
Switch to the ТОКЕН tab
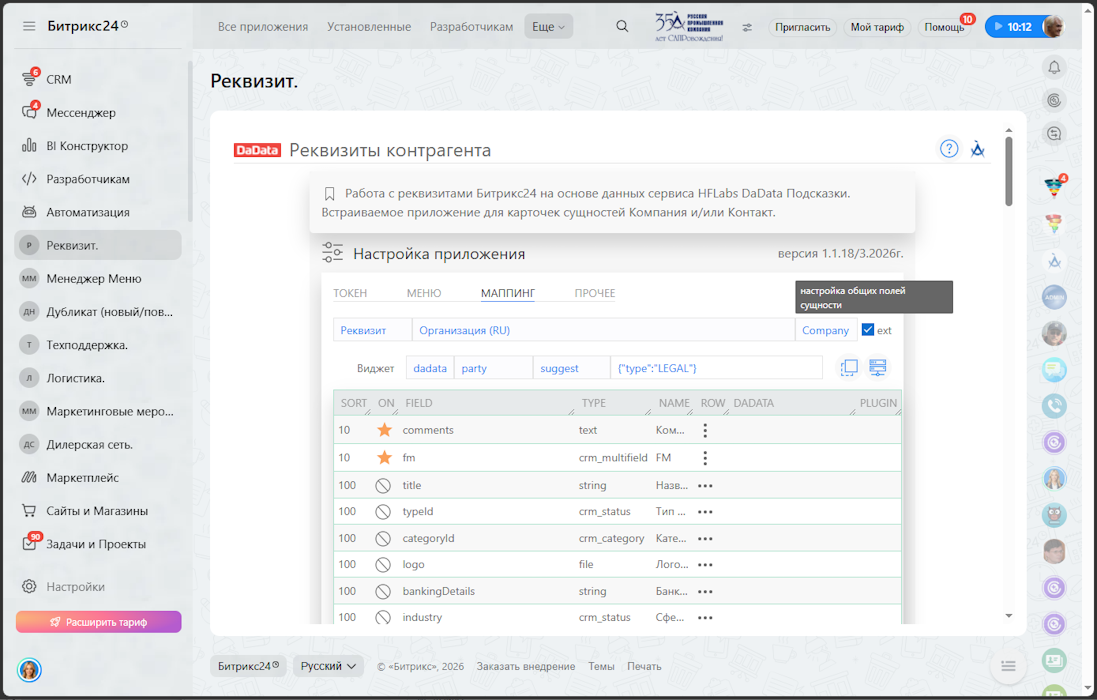tap(350, 293)
